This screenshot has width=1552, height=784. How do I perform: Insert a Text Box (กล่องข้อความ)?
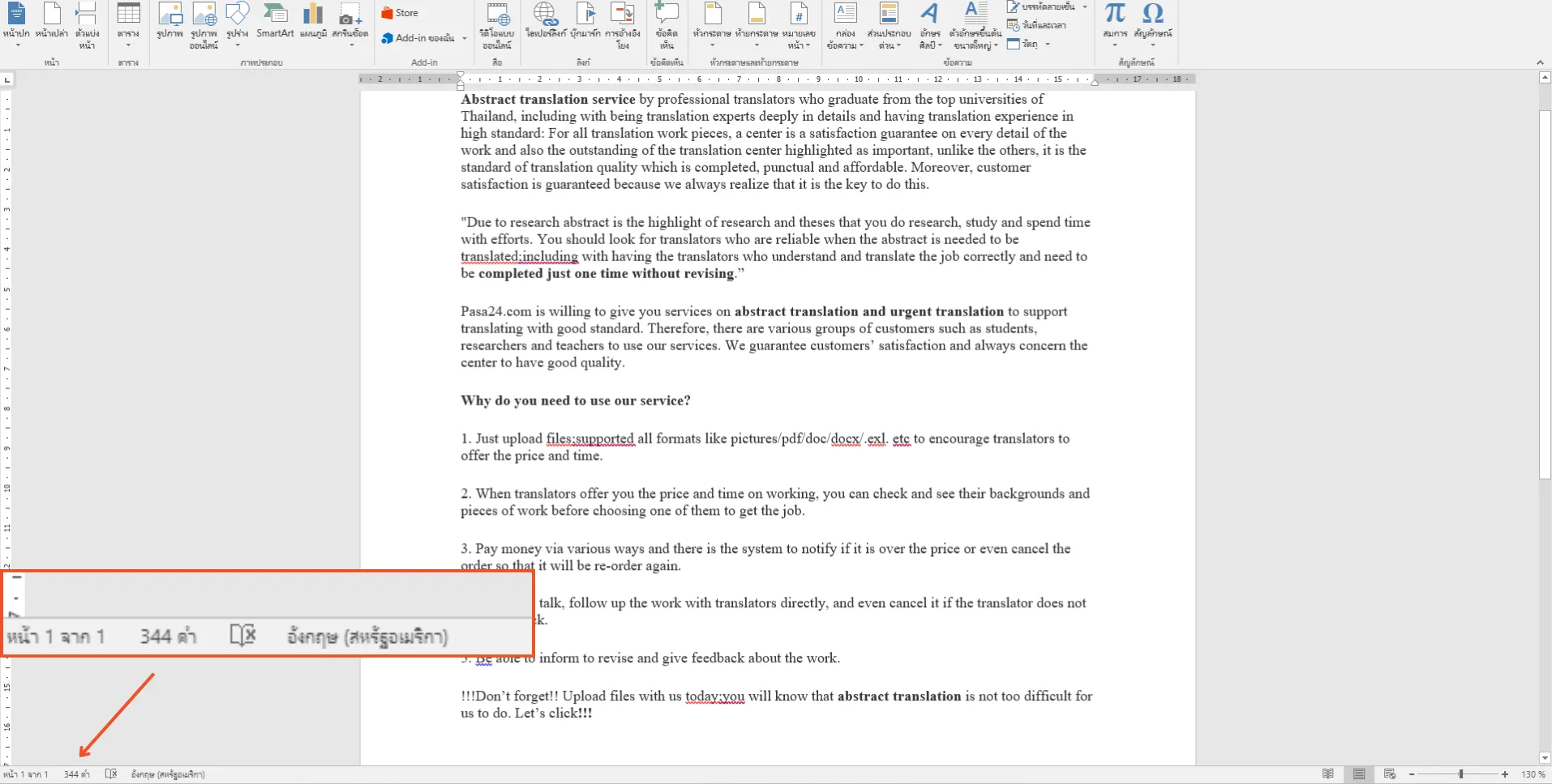click(845, 24)
